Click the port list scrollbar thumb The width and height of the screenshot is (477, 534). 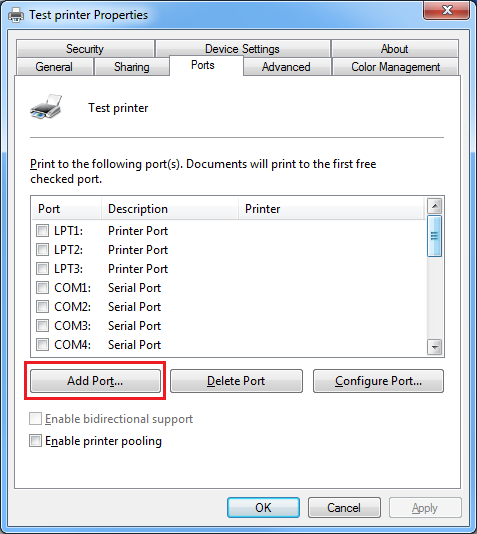[434, 236]
